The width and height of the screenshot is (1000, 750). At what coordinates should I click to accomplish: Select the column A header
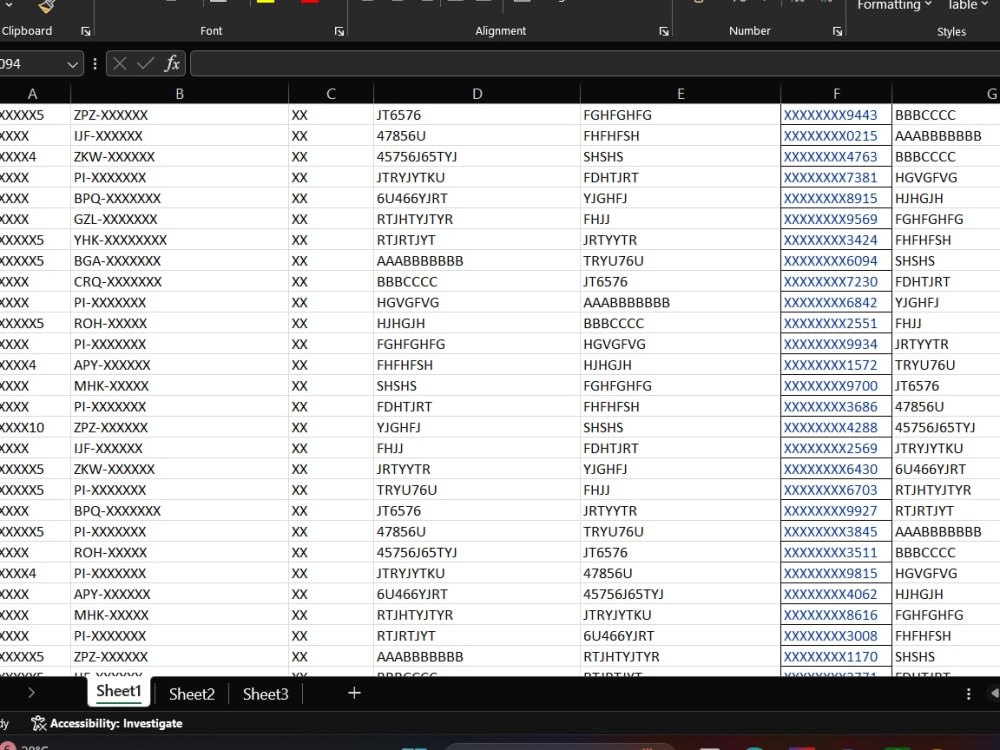[x=33, y=94]
